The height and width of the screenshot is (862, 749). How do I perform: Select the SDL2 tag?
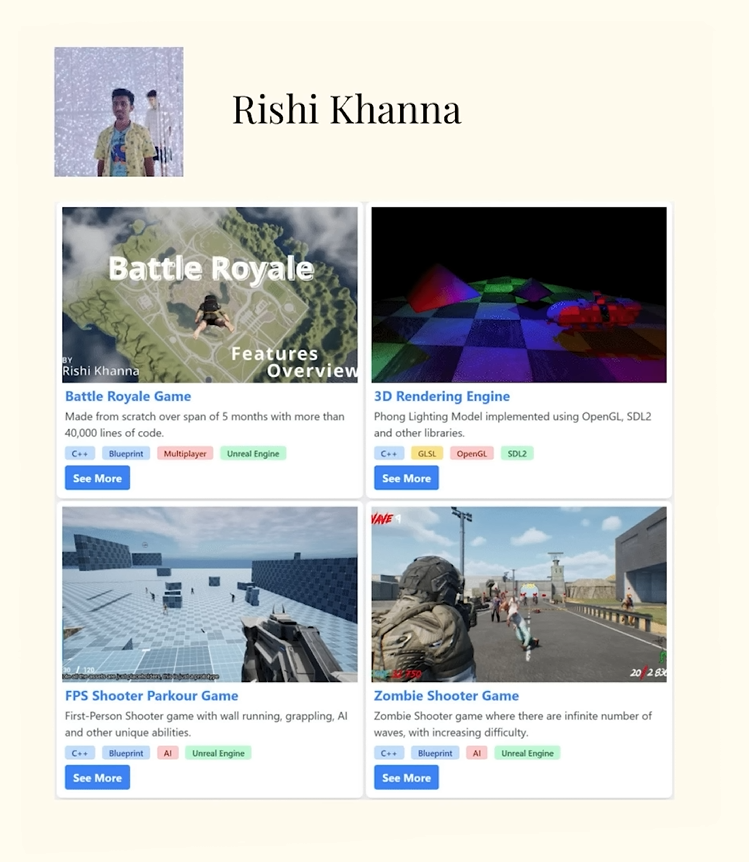[517, 454]
